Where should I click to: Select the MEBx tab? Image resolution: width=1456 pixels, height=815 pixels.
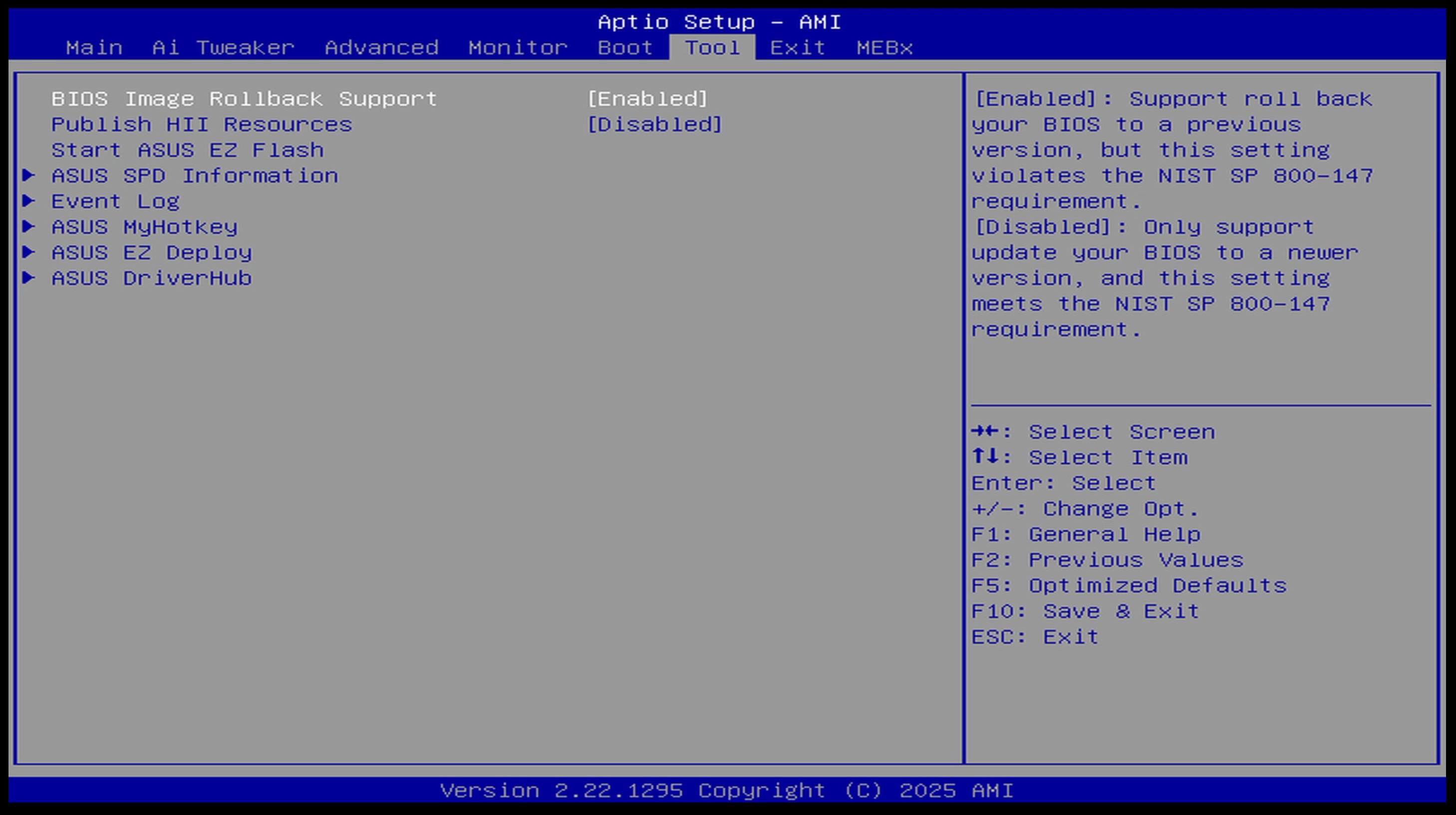click(x=884, y=47)
